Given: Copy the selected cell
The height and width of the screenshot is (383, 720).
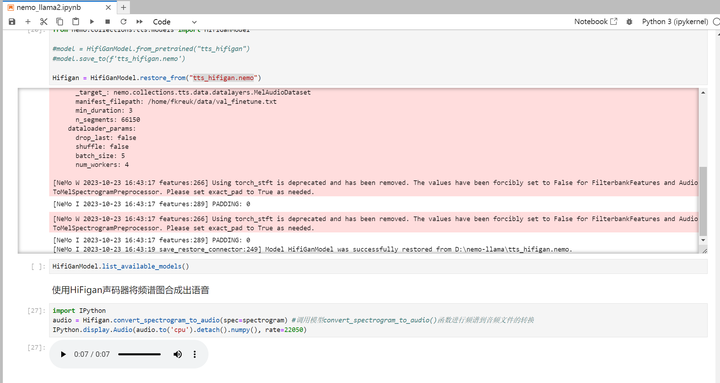Looking at the screenshot, I should point(60,22).
